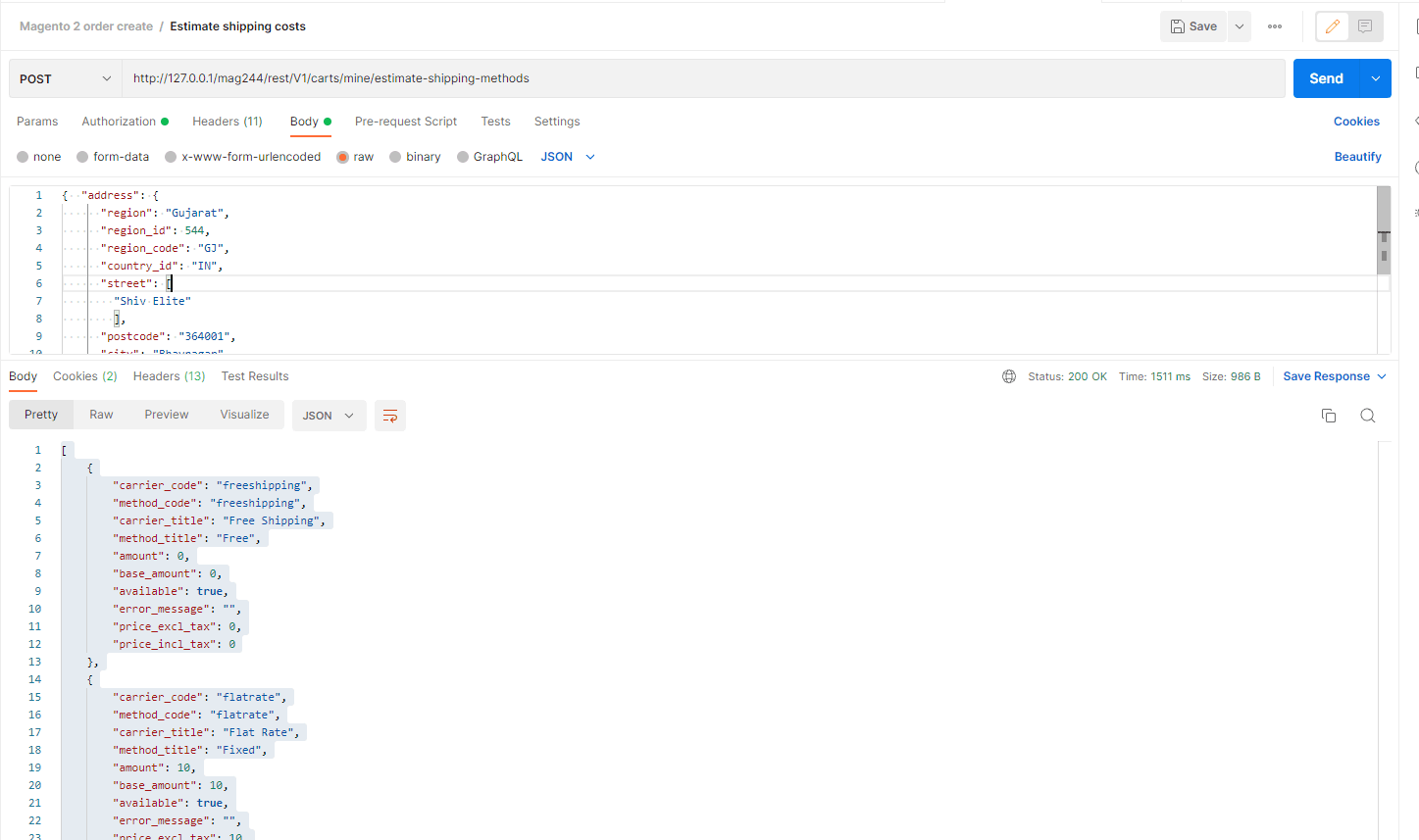Click the "region_id": 544 line
The height and width of the screenshot is (840, 1419).
(x=155, y=230)
